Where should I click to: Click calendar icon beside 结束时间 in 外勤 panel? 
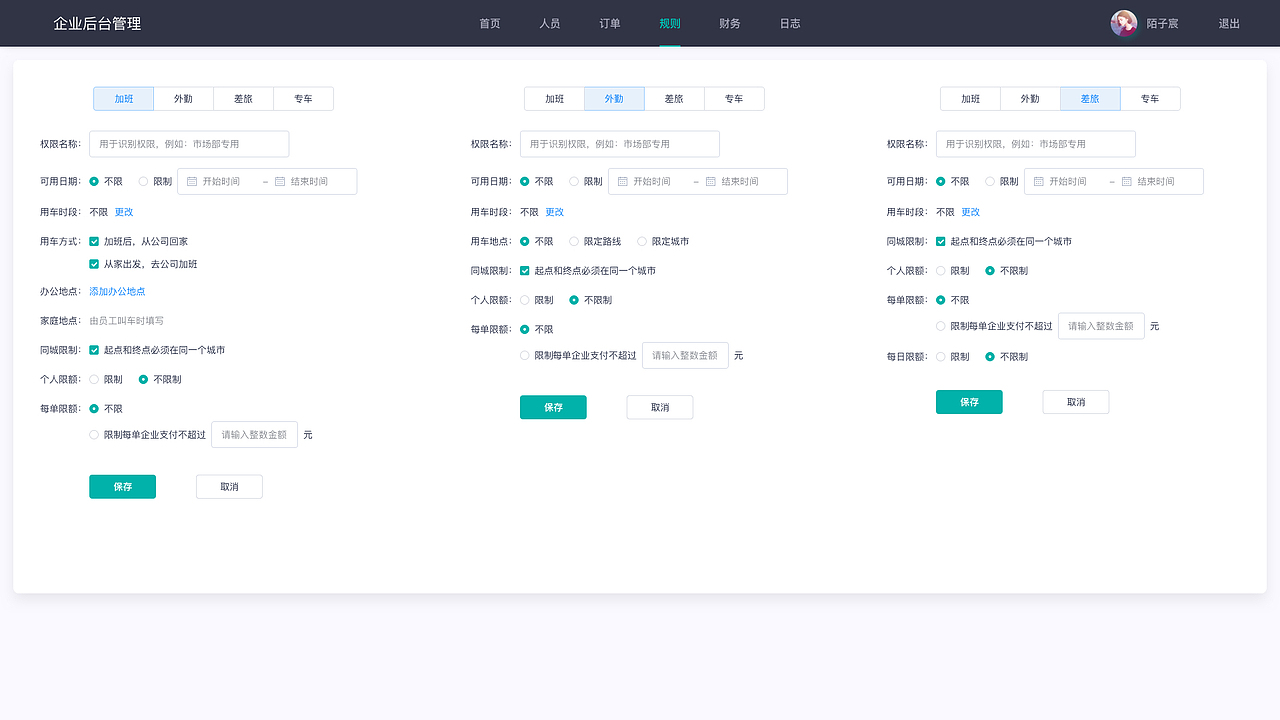(x=711, y=181)
